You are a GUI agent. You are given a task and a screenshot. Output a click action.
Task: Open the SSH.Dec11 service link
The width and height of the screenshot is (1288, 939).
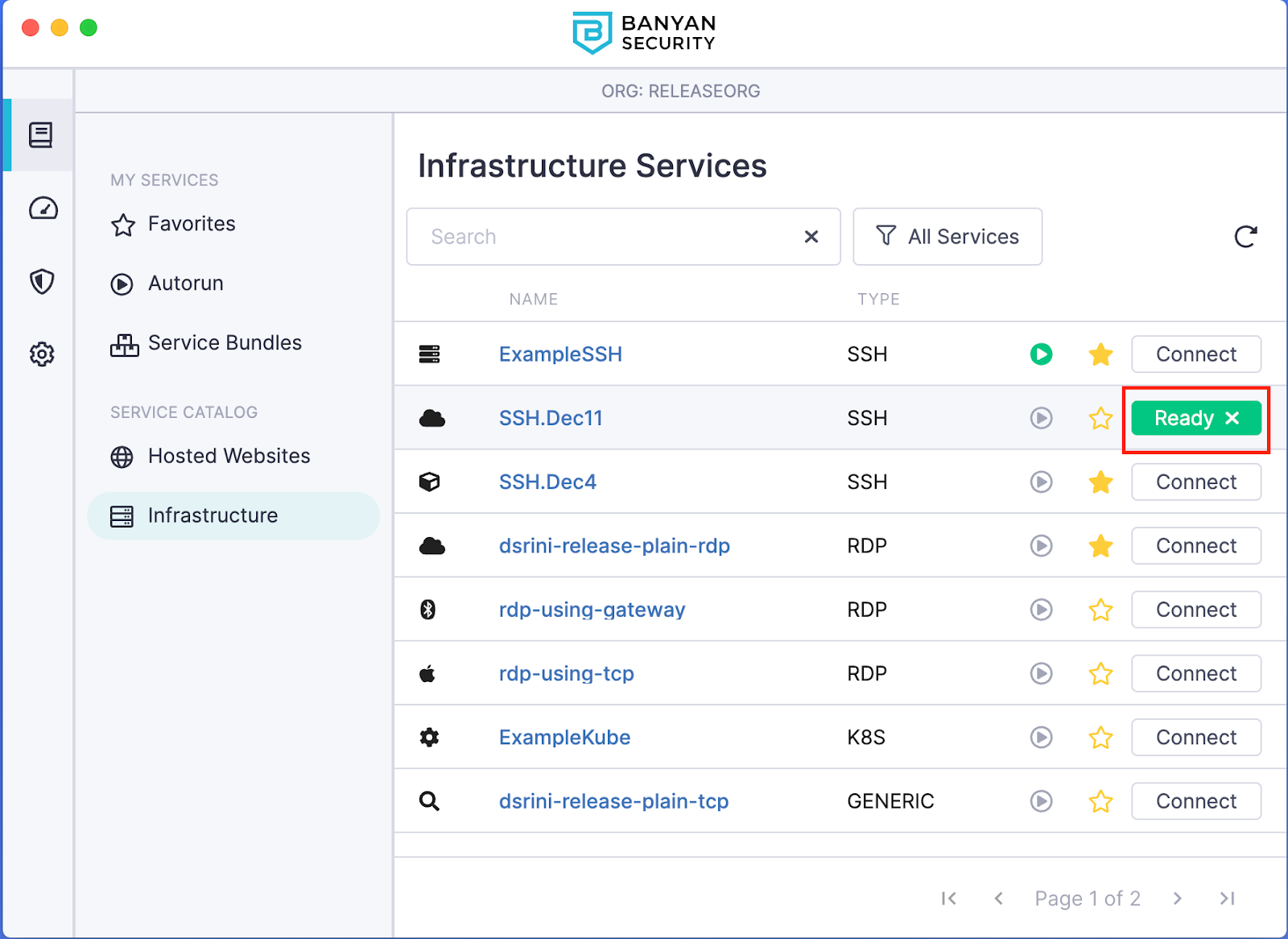[551, 418]
